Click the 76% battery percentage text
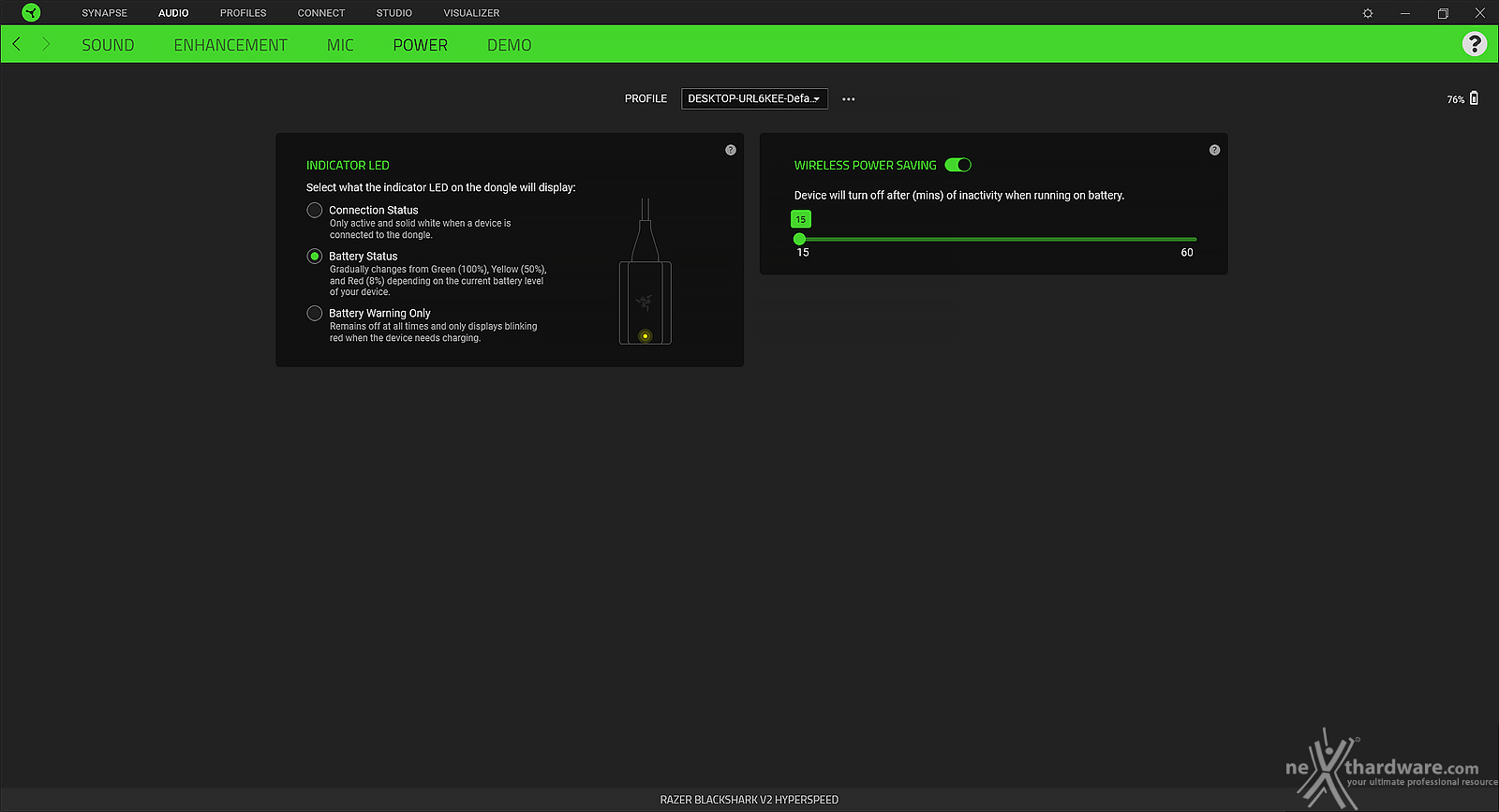The width and height of the screenshot is (1499, 812). [x=1456, y=99]
